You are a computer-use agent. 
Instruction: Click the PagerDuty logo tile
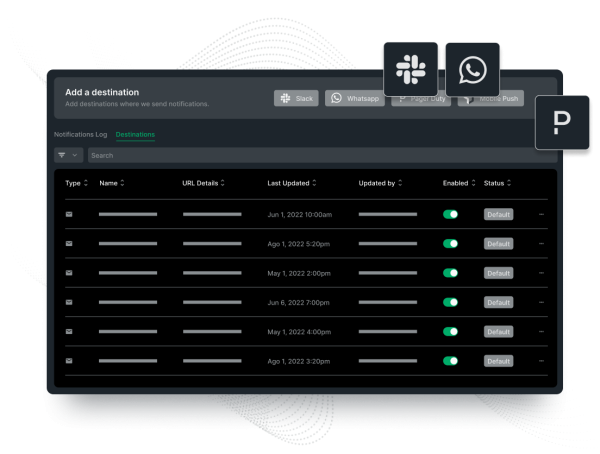point(562,123)
